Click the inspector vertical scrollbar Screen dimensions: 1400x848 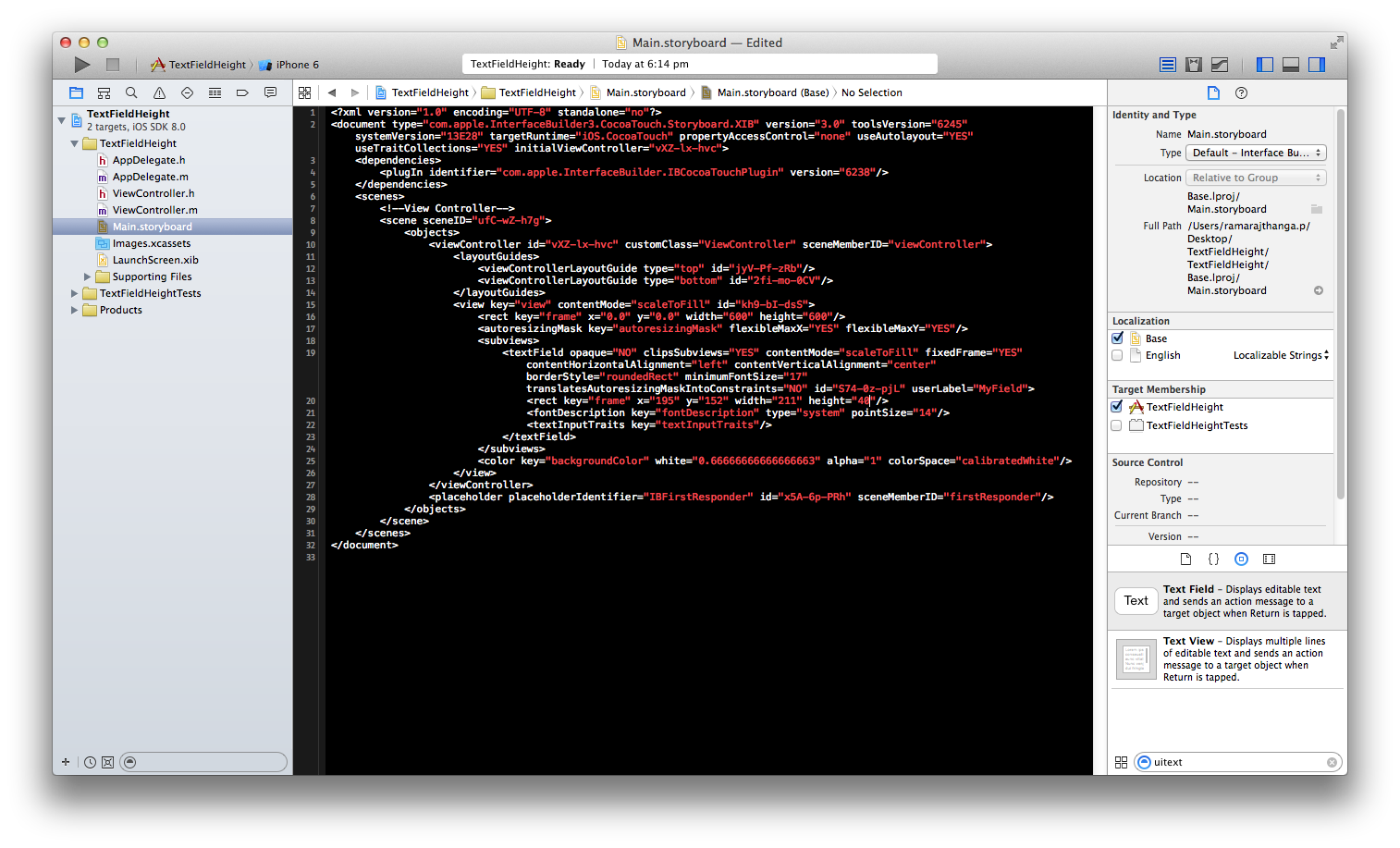pyautogui.click(x=1341, y=305)
